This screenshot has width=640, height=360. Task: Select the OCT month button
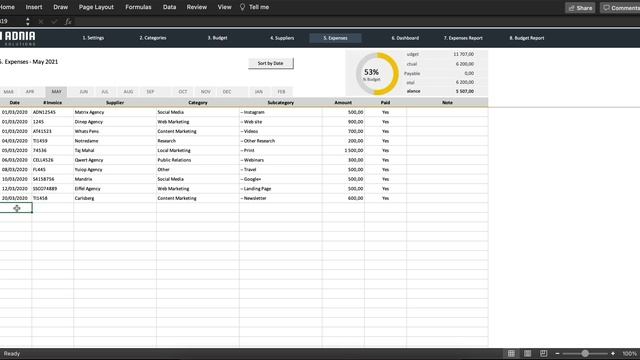(x=182, y=92)
